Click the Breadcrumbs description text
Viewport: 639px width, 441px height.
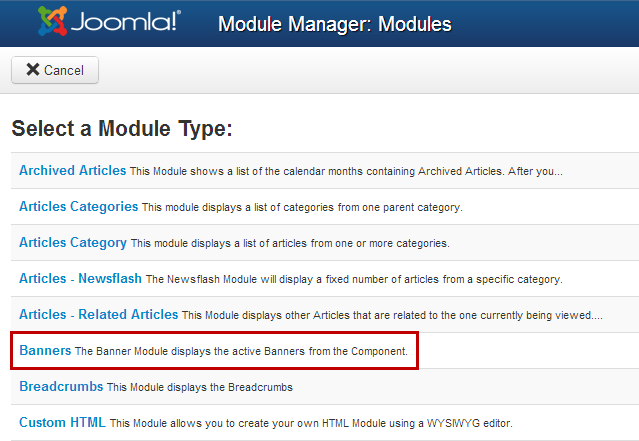click(200, 387)
